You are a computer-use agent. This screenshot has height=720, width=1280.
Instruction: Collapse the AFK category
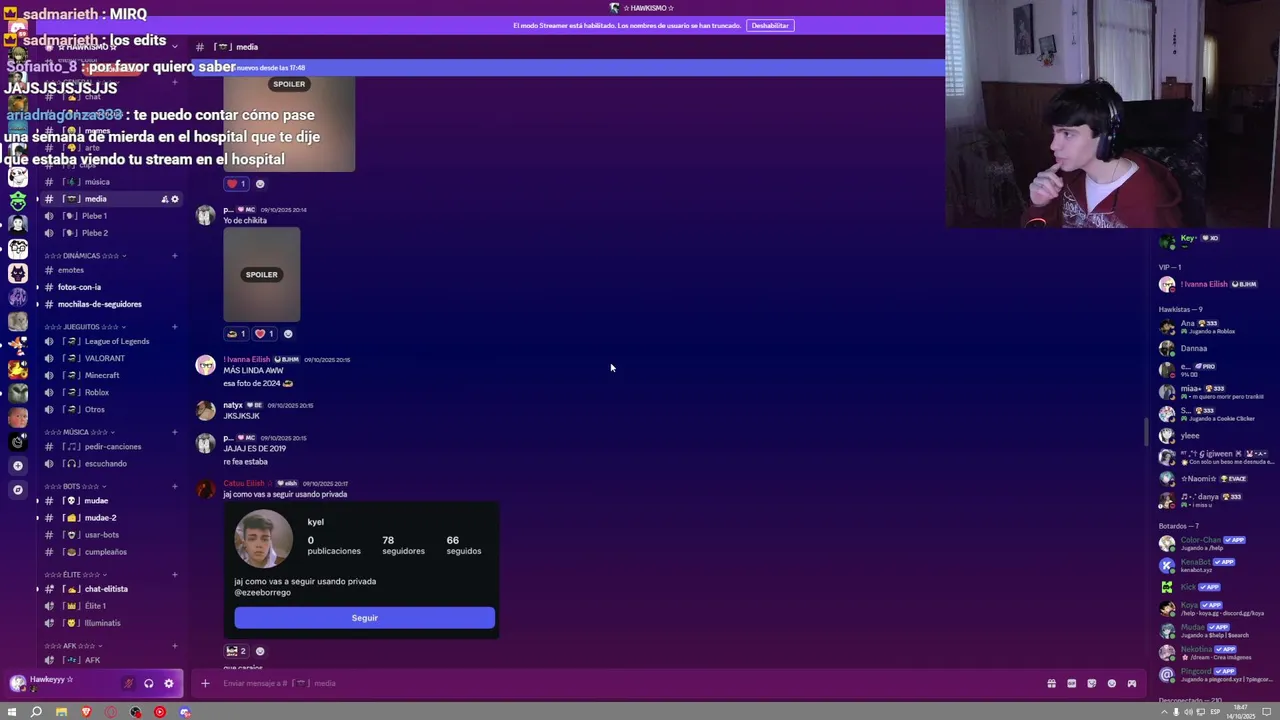pyautogui.click(x=73, y=646)
